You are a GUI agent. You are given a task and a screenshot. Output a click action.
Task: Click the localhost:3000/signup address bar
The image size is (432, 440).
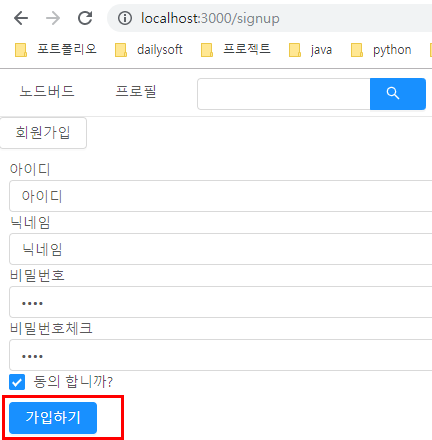click(x=269, y=18)
